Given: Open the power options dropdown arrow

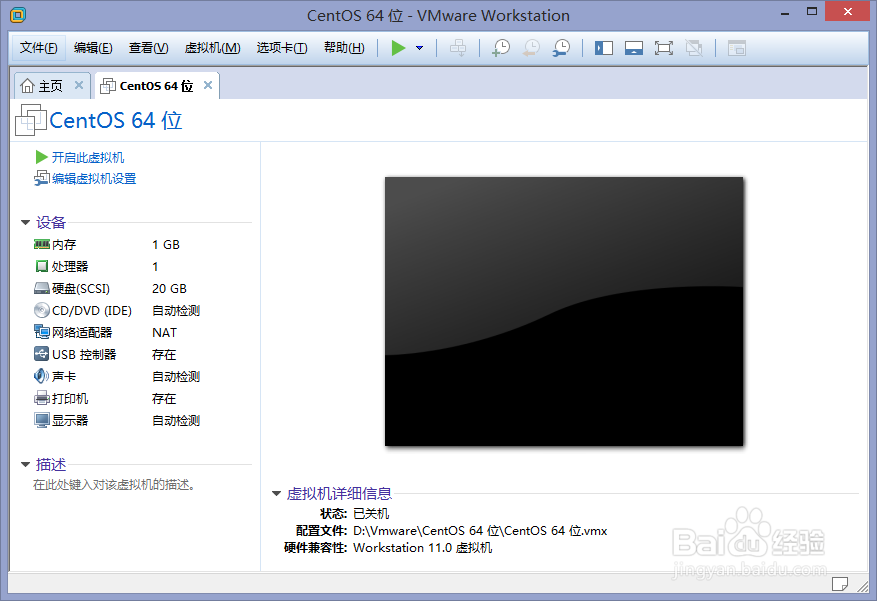Looking at the screenshot, I should pyautogui.click(x=419, y=48).
